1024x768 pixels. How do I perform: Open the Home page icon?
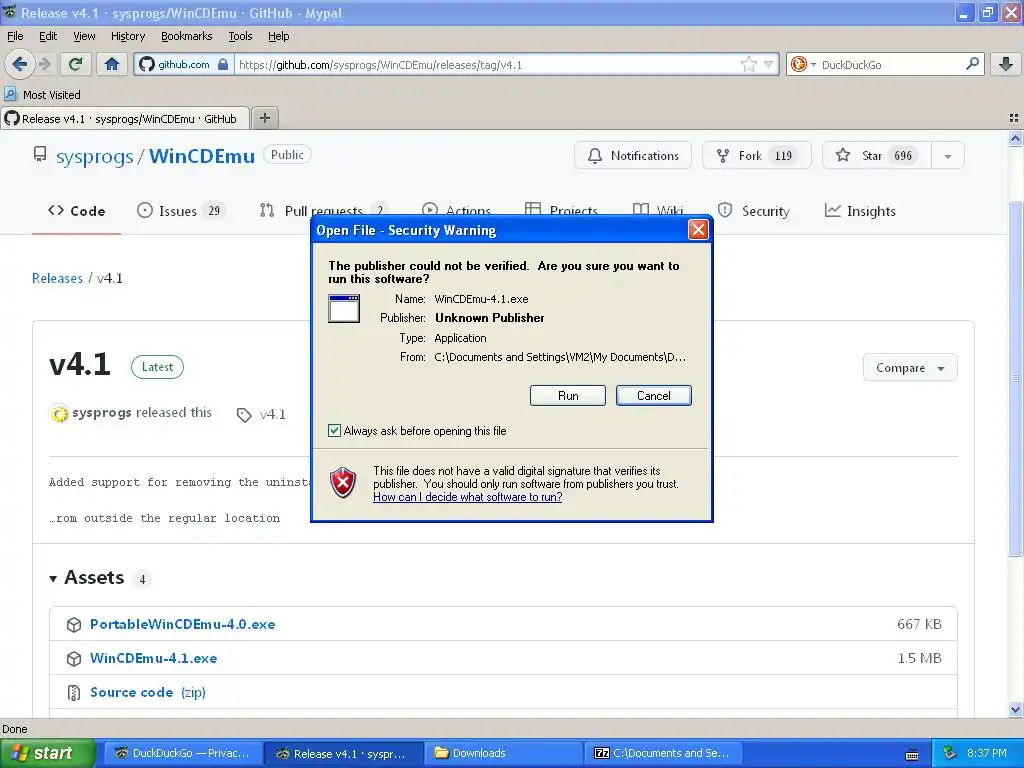[112, 64]
